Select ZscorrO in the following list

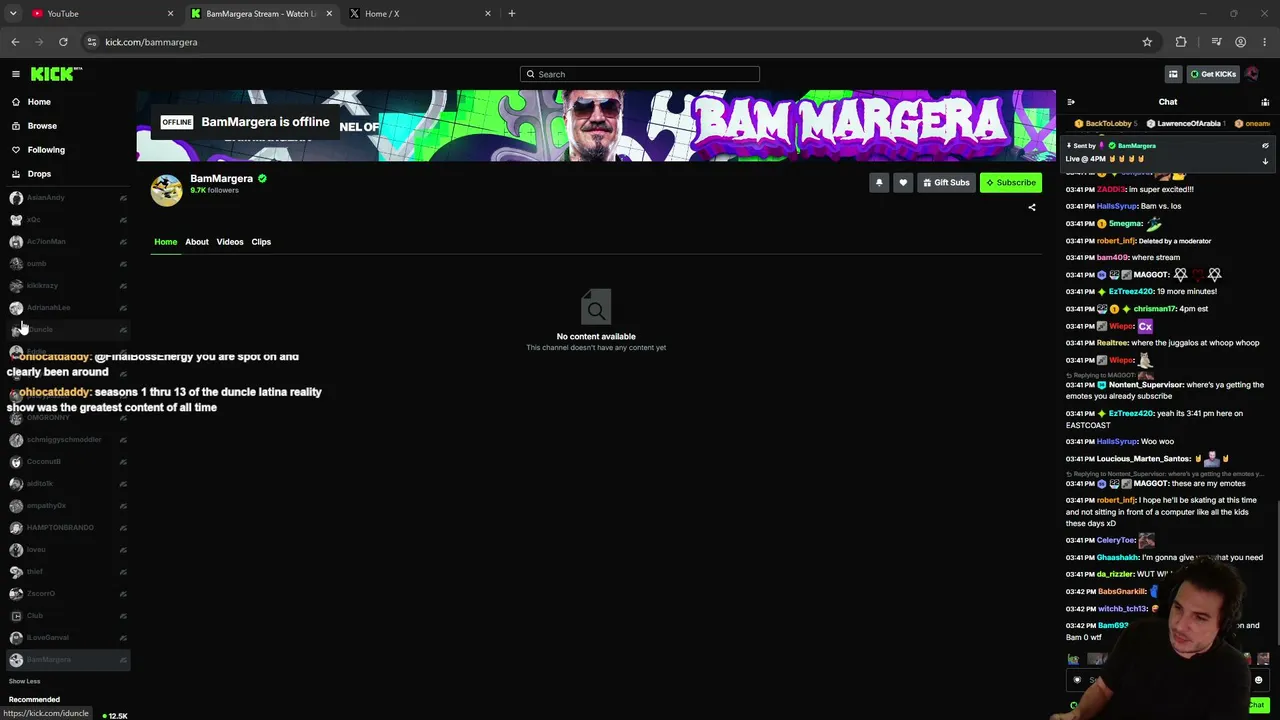[x=68, y=594]
